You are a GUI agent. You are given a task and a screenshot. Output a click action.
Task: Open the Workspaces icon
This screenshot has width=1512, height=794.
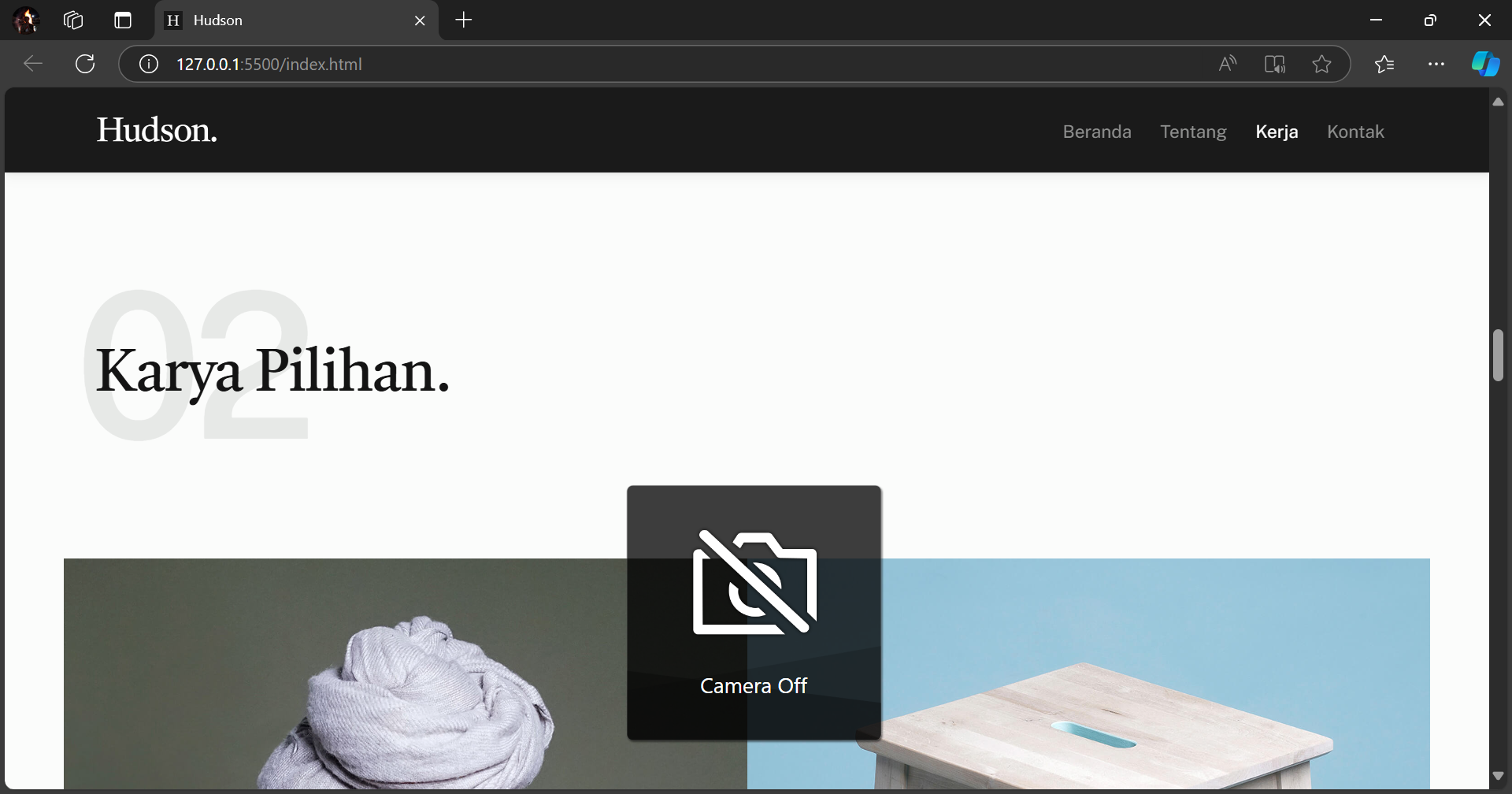pyautogui.click(x=73, y=20)
